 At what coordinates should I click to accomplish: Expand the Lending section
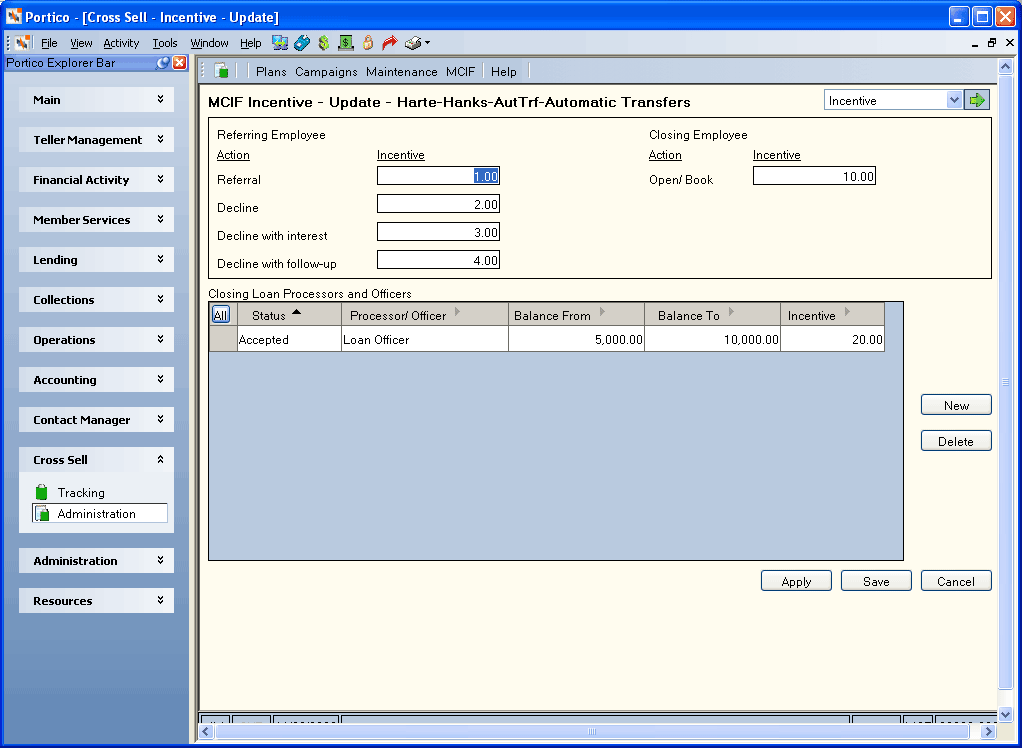(x=96, y=259)
